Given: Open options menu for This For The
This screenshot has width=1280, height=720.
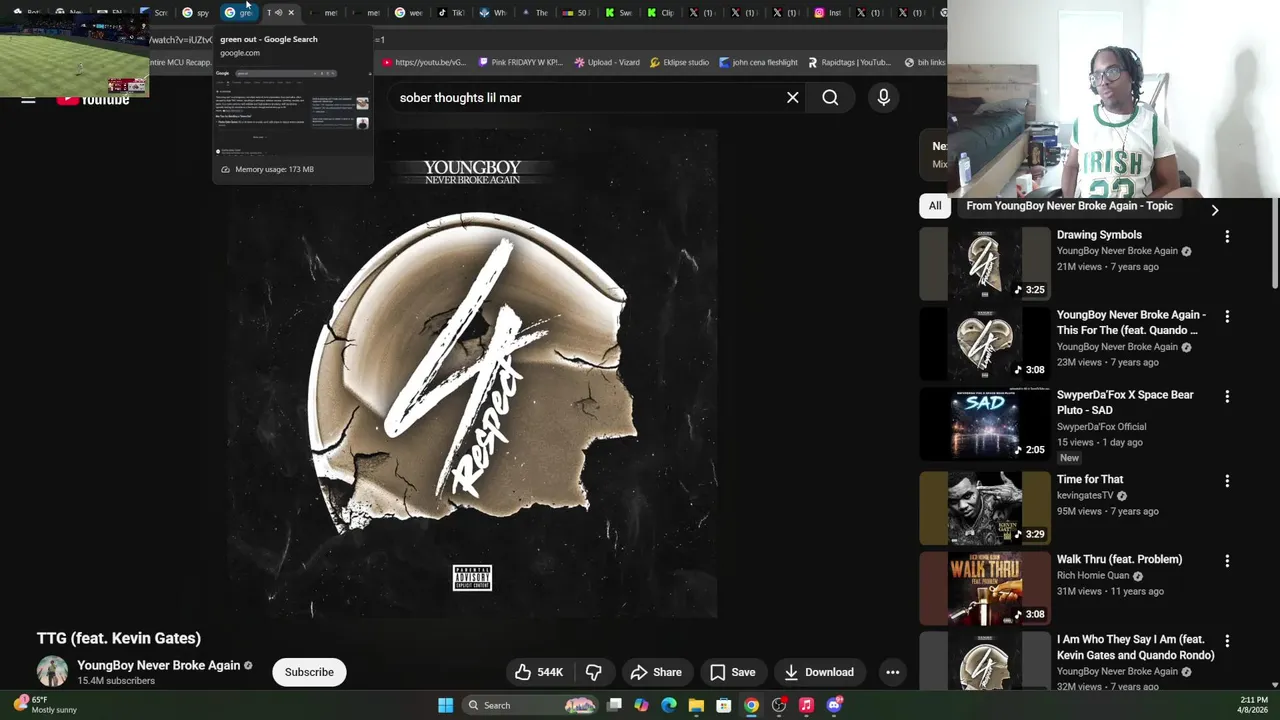Looking at the screenshot, I should click(x=1227, y=316).
